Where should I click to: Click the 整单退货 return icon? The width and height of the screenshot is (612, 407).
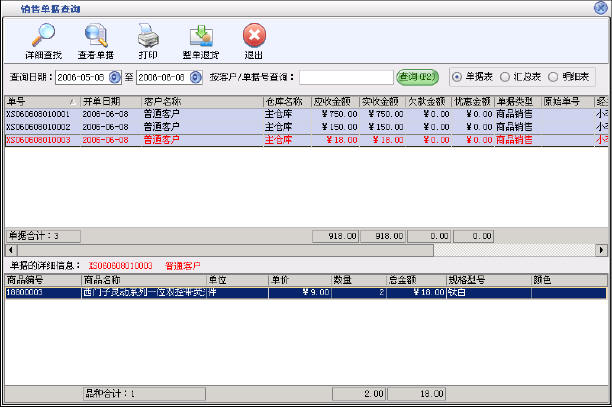click(200, 39)
